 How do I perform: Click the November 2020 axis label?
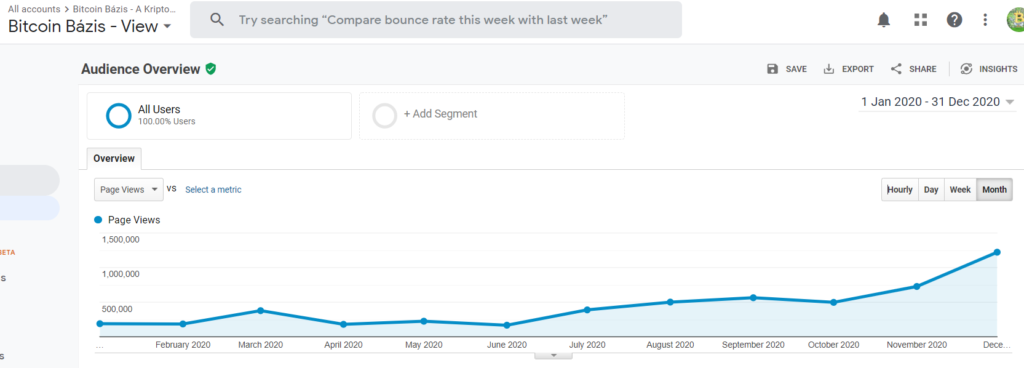coord(916,345)
